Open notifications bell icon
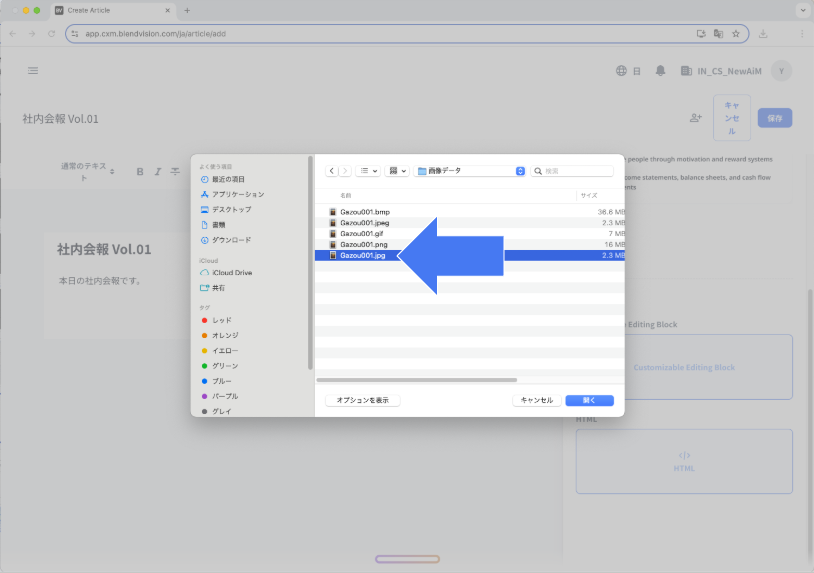The height and width of the screenshot is (573, 814). [660, 71]
